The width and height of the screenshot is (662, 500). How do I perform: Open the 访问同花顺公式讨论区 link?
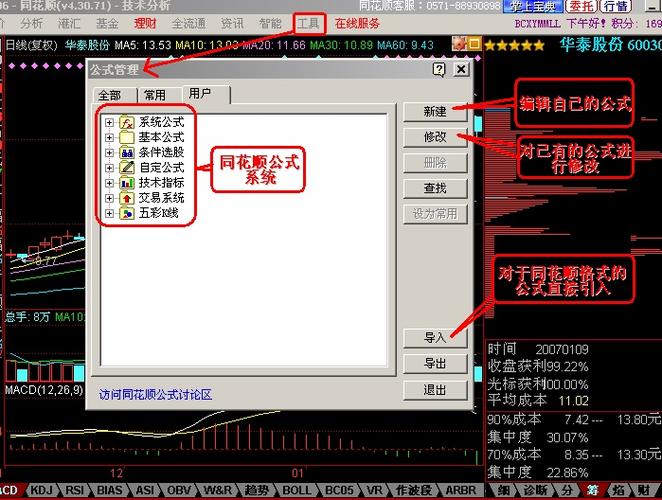[155, 395]
